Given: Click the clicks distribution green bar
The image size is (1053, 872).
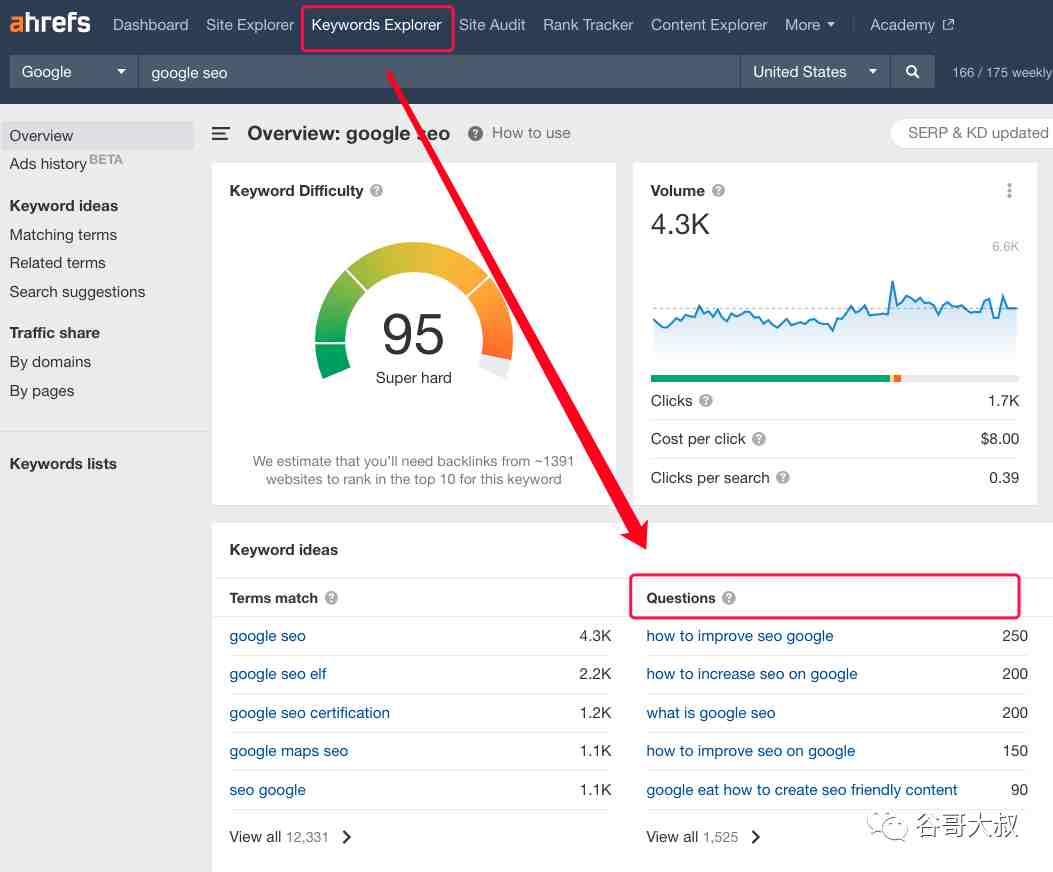Looking at the screenshot, I should pyautogui.click(x=770, y=379).
